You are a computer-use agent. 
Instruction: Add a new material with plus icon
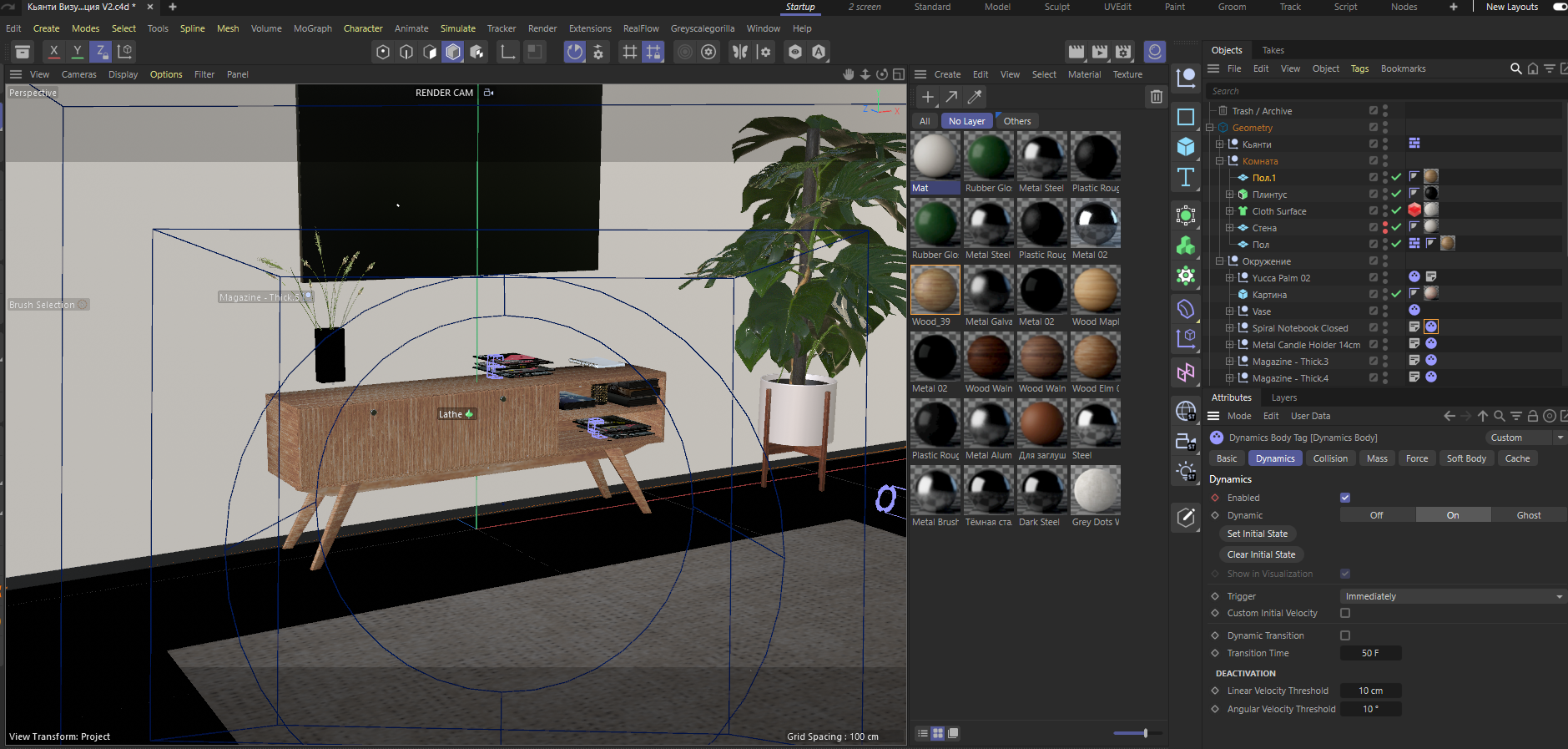[927, 97]
